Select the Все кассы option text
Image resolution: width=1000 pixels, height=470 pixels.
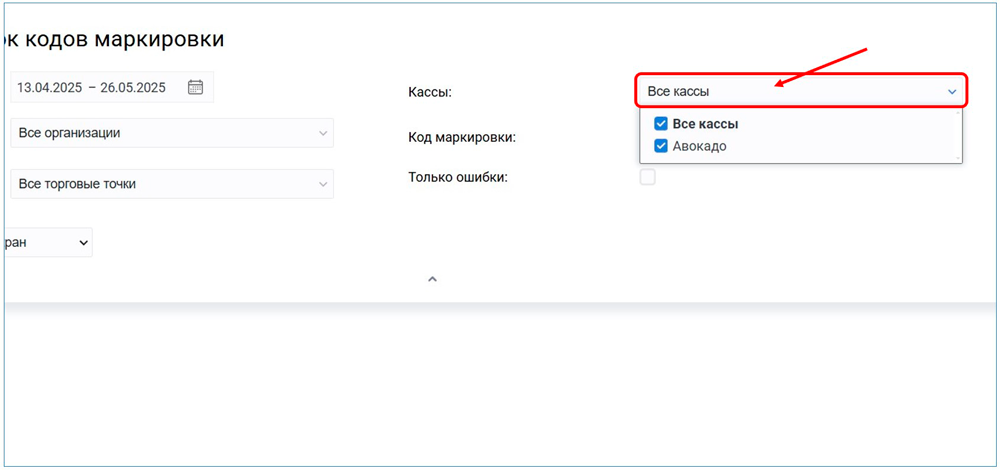pos(705,124)
